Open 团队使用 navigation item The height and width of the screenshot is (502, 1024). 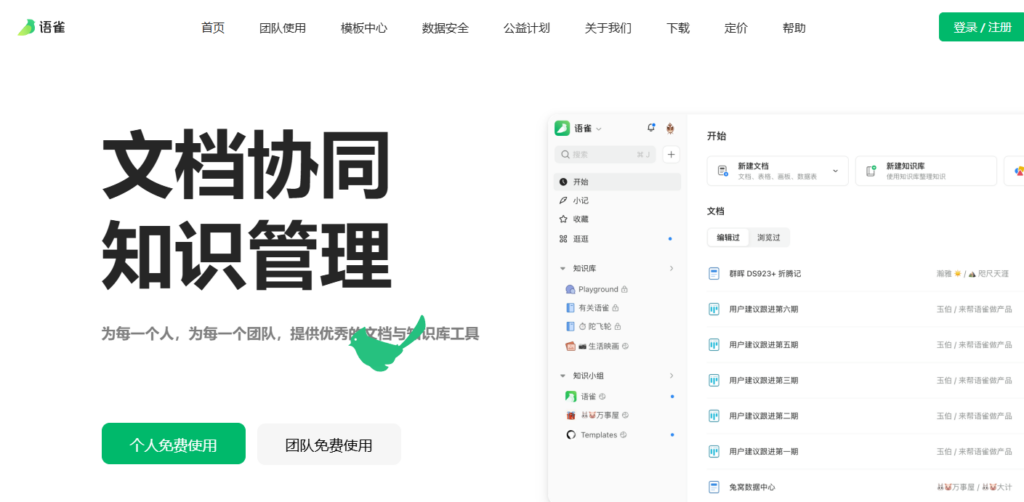[x=283, y=28]
